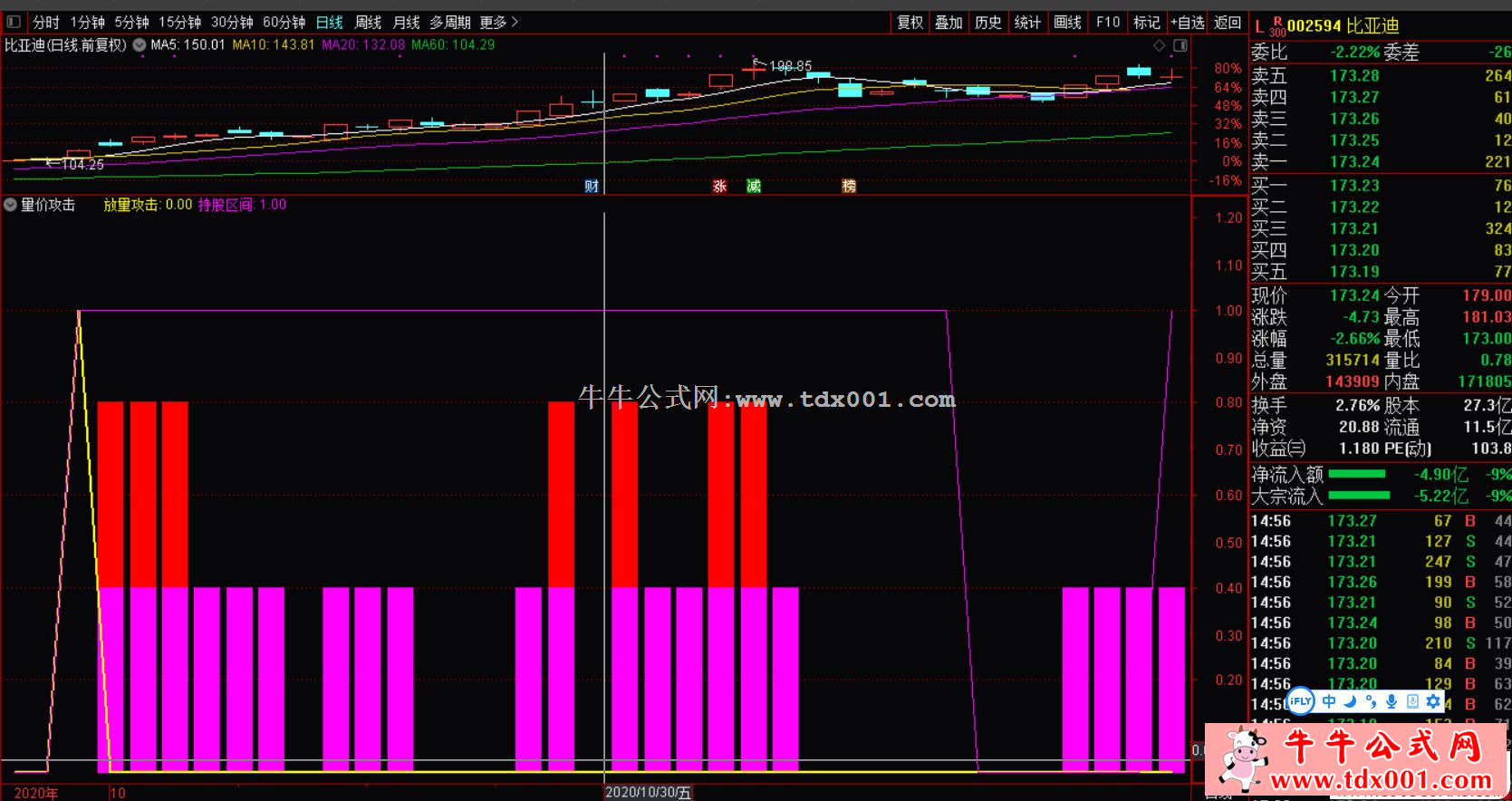The image size is (1512, 801).
Task: Switch to the 30分钟 period
Action: [x=233, y=22]
